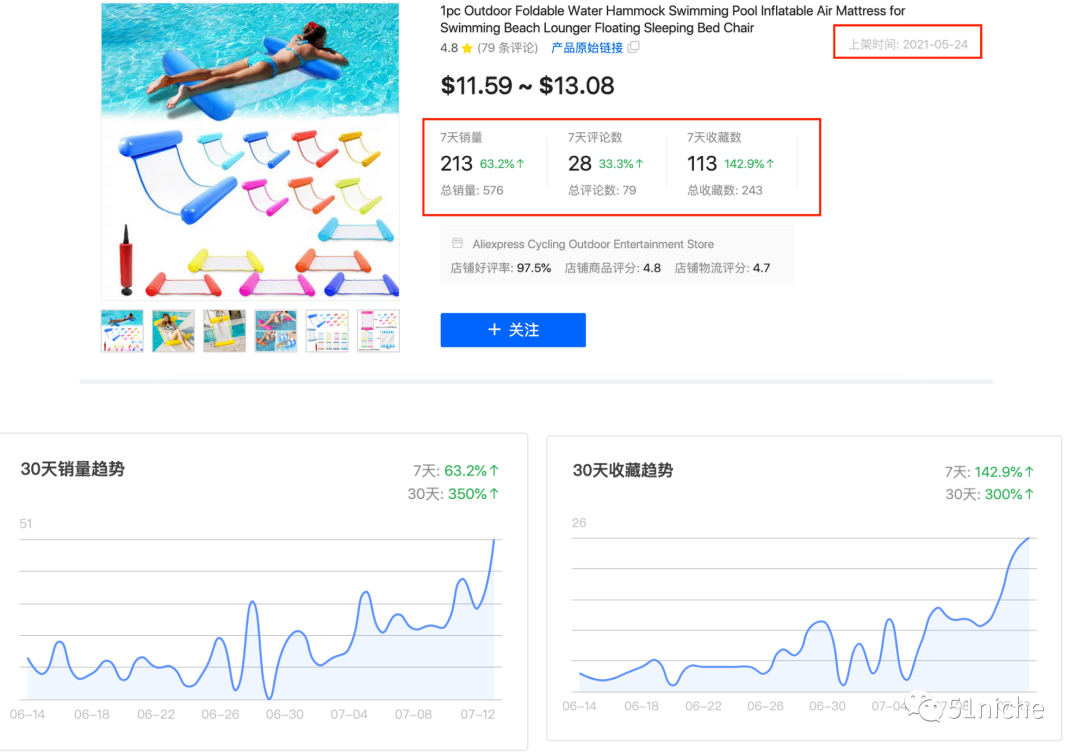Screen dimensions: 1080x754
Task: Click the green up arrow beside 33.3%
Action: [x=639, y=162]
